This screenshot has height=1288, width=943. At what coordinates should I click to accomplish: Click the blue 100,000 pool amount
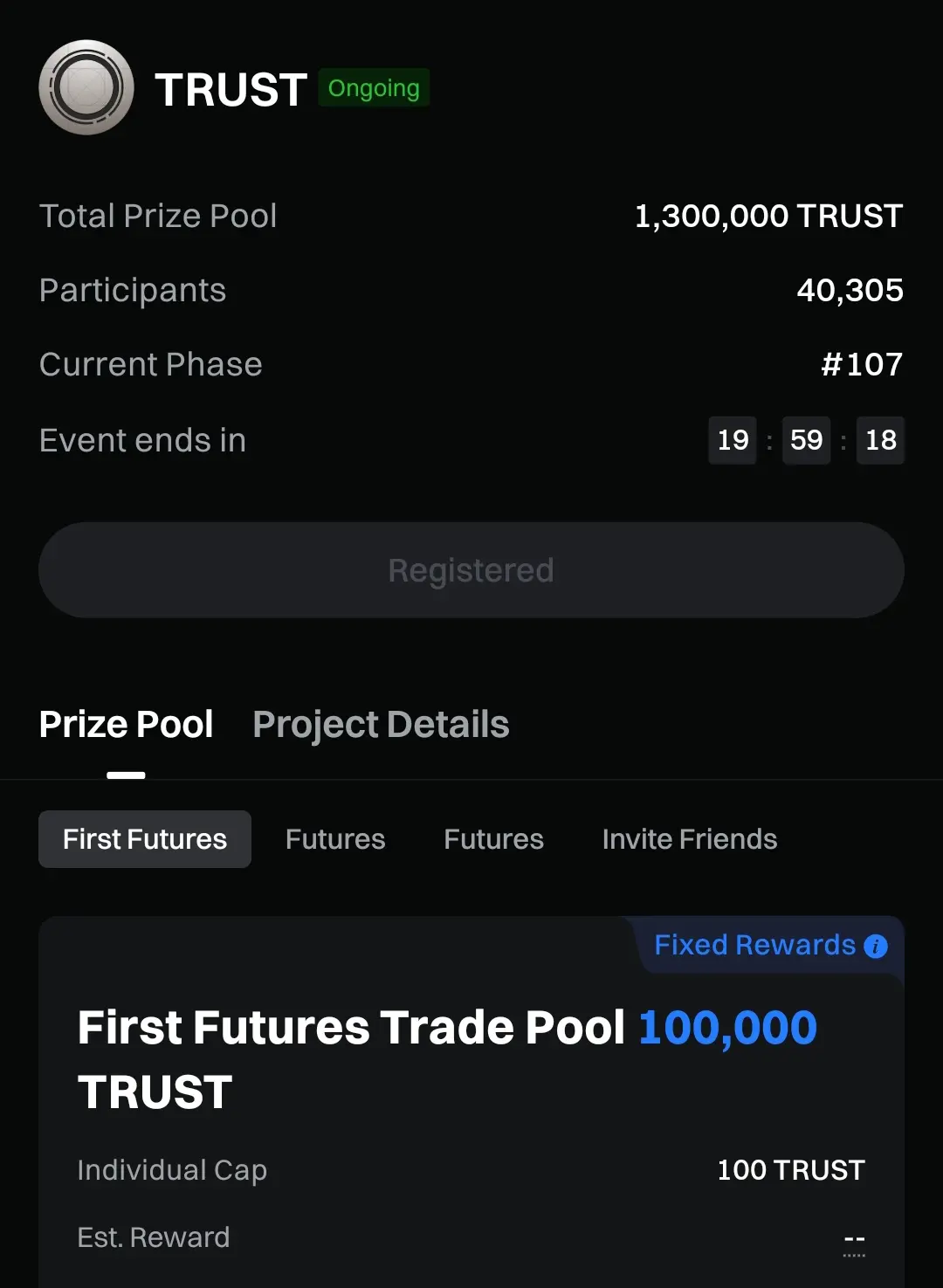tap(727, 1028)
